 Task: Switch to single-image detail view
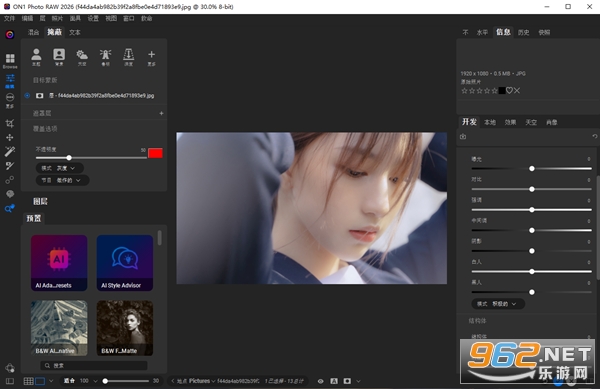pyautogui.click(x=40, y=381)
